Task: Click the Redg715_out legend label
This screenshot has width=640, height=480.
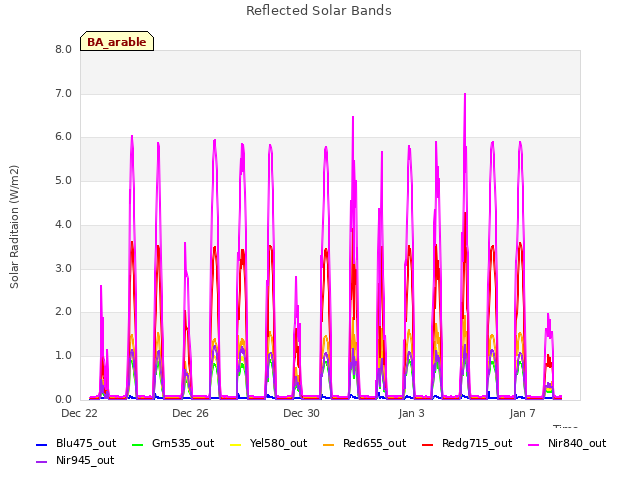Action: coord(477,444)
